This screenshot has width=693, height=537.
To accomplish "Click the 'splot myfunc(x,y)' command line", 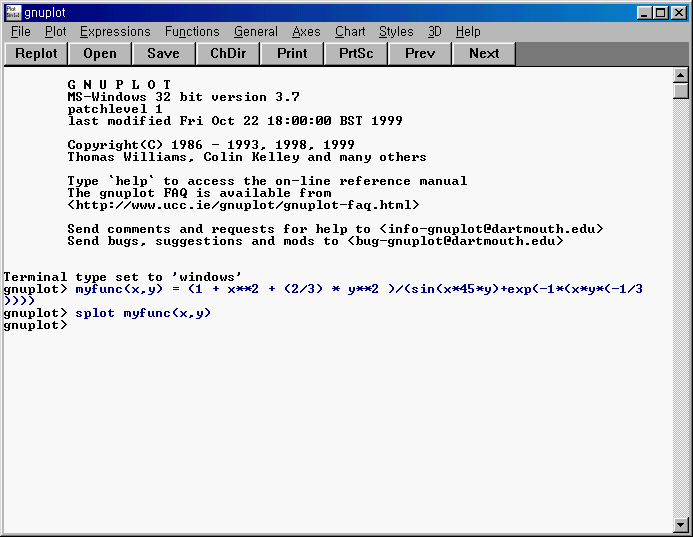I will pos(143,313).
